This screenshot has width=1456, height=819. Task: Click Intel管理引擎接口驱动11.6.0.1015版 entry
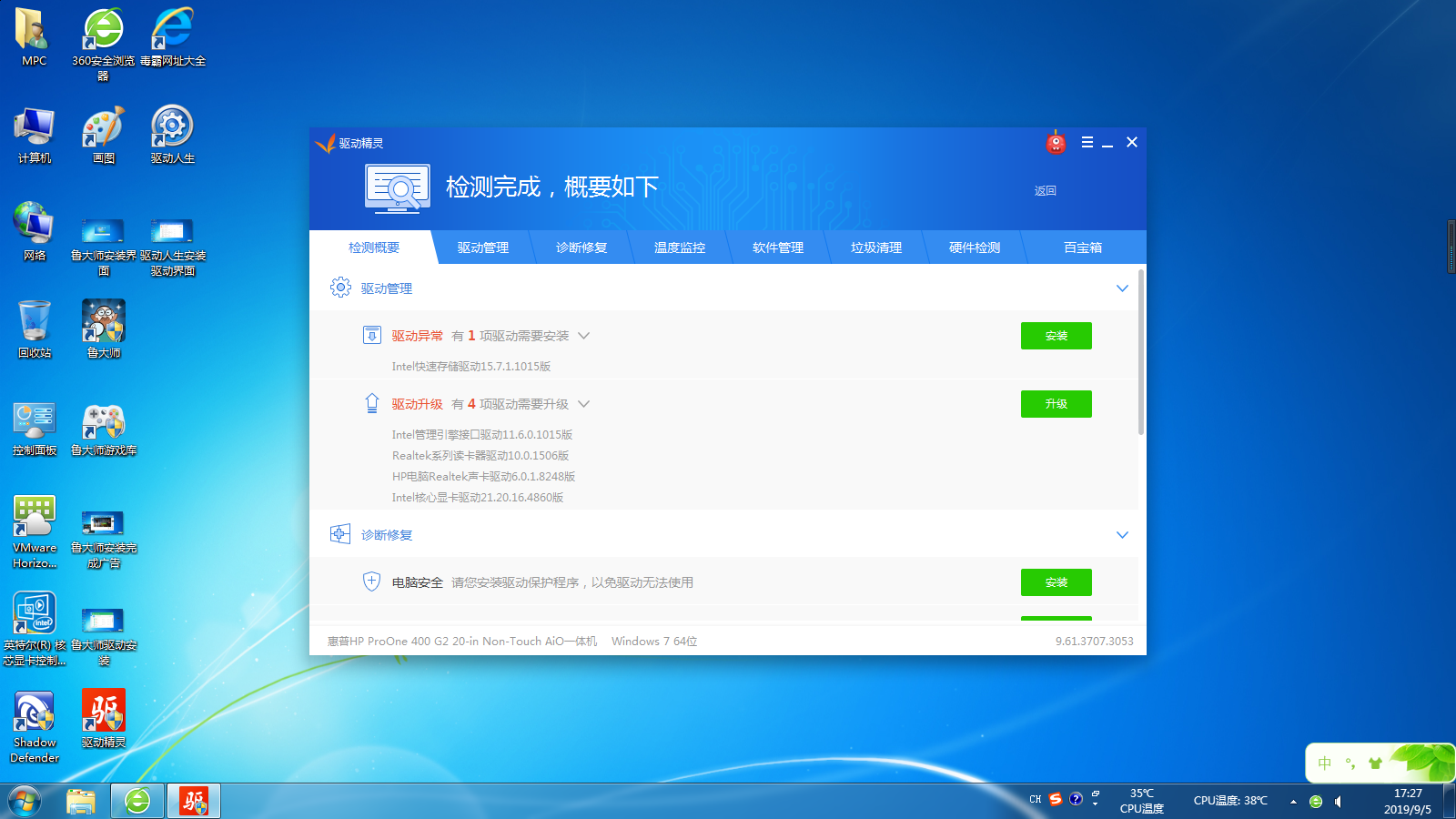[x=482, y=435]
